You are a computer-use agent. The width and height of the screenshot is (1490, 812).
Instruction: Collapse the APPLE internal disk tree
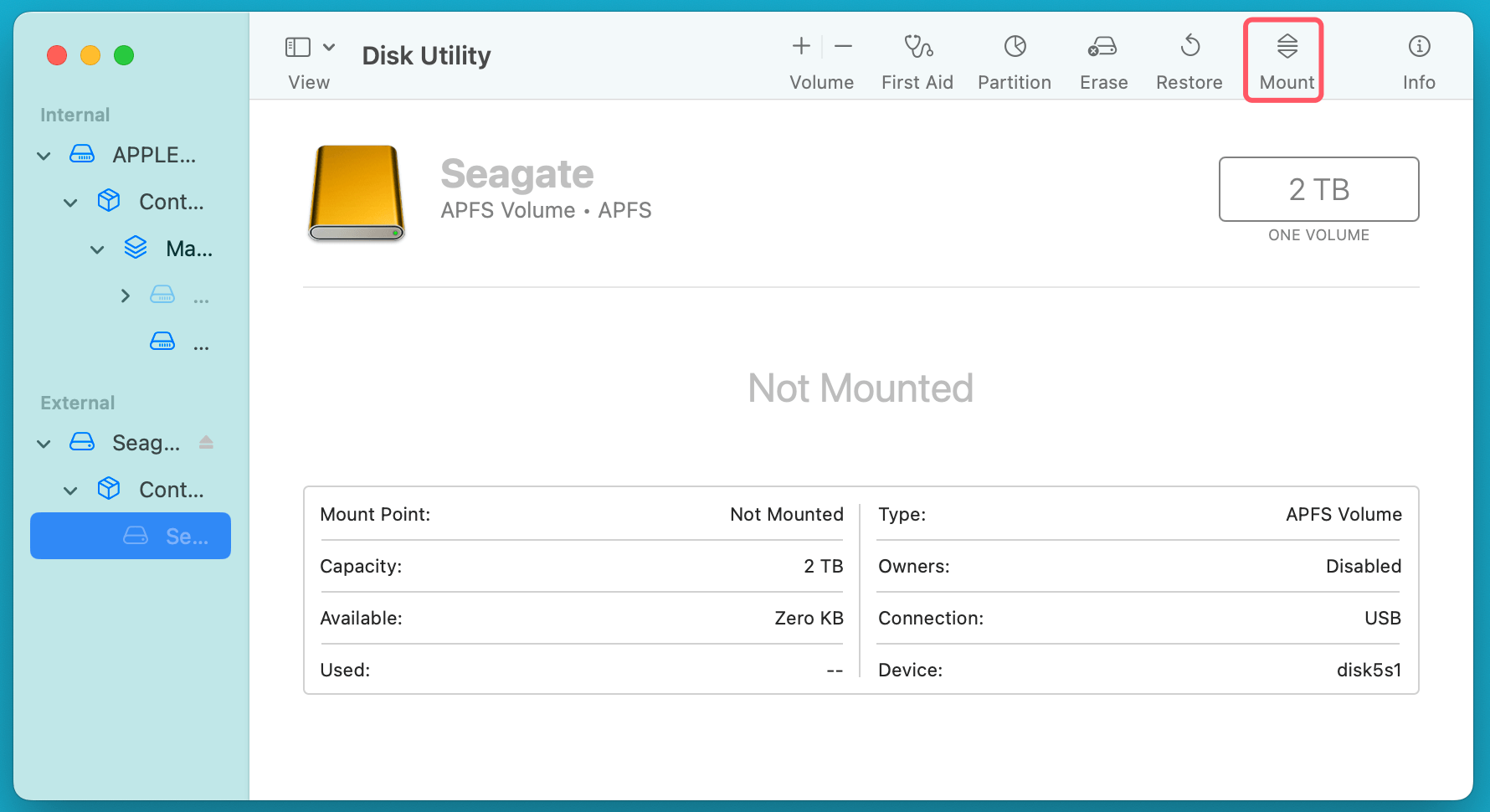(x=43, y=155)
